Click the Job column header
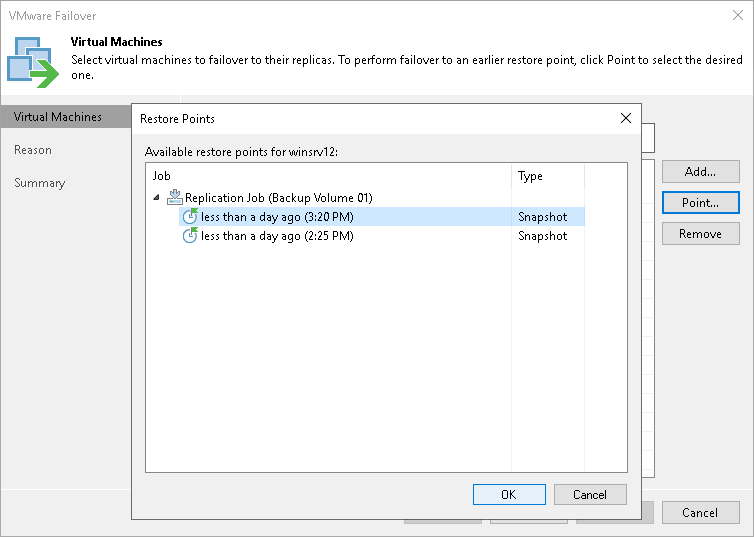 162,176
